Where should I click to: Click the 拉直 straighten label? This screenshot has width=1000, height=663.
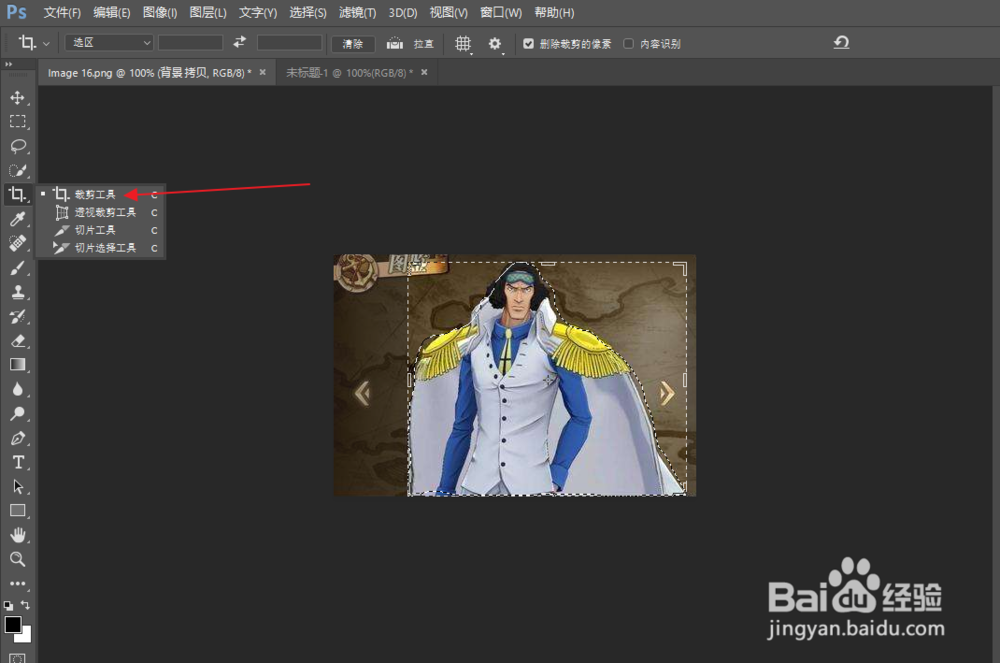coord(423,43)
